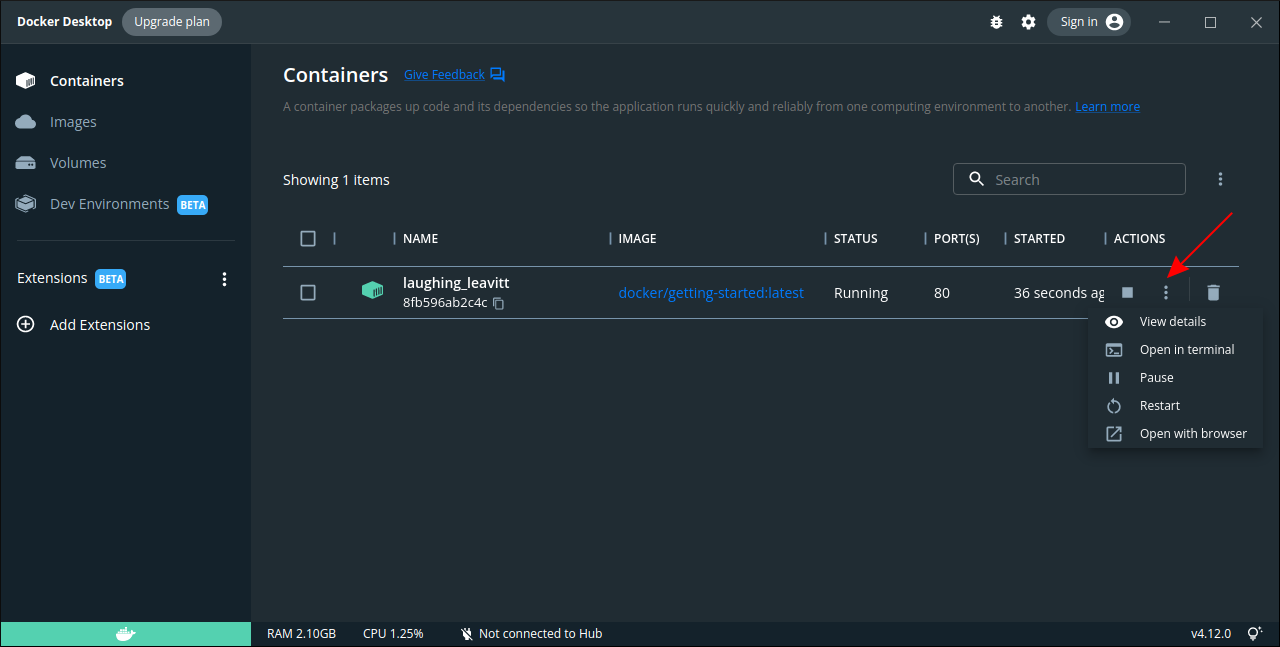Viewport: 1280px width, 647px height.
Task: Choose Open in terminal from the menu
Action: pyautogui.click(x=1186, y=349)
